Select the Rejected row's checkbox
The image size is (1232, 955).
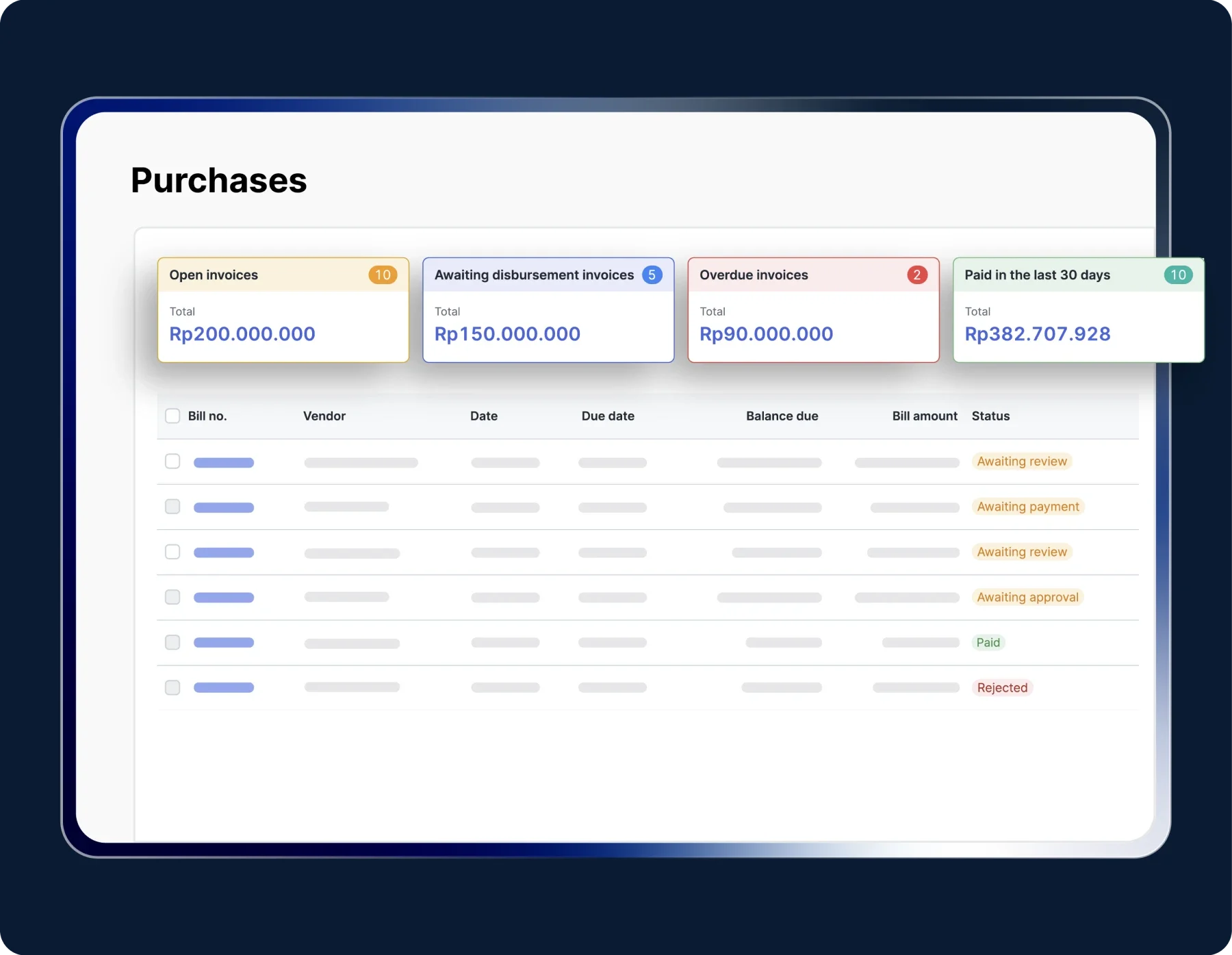[172, 687]
